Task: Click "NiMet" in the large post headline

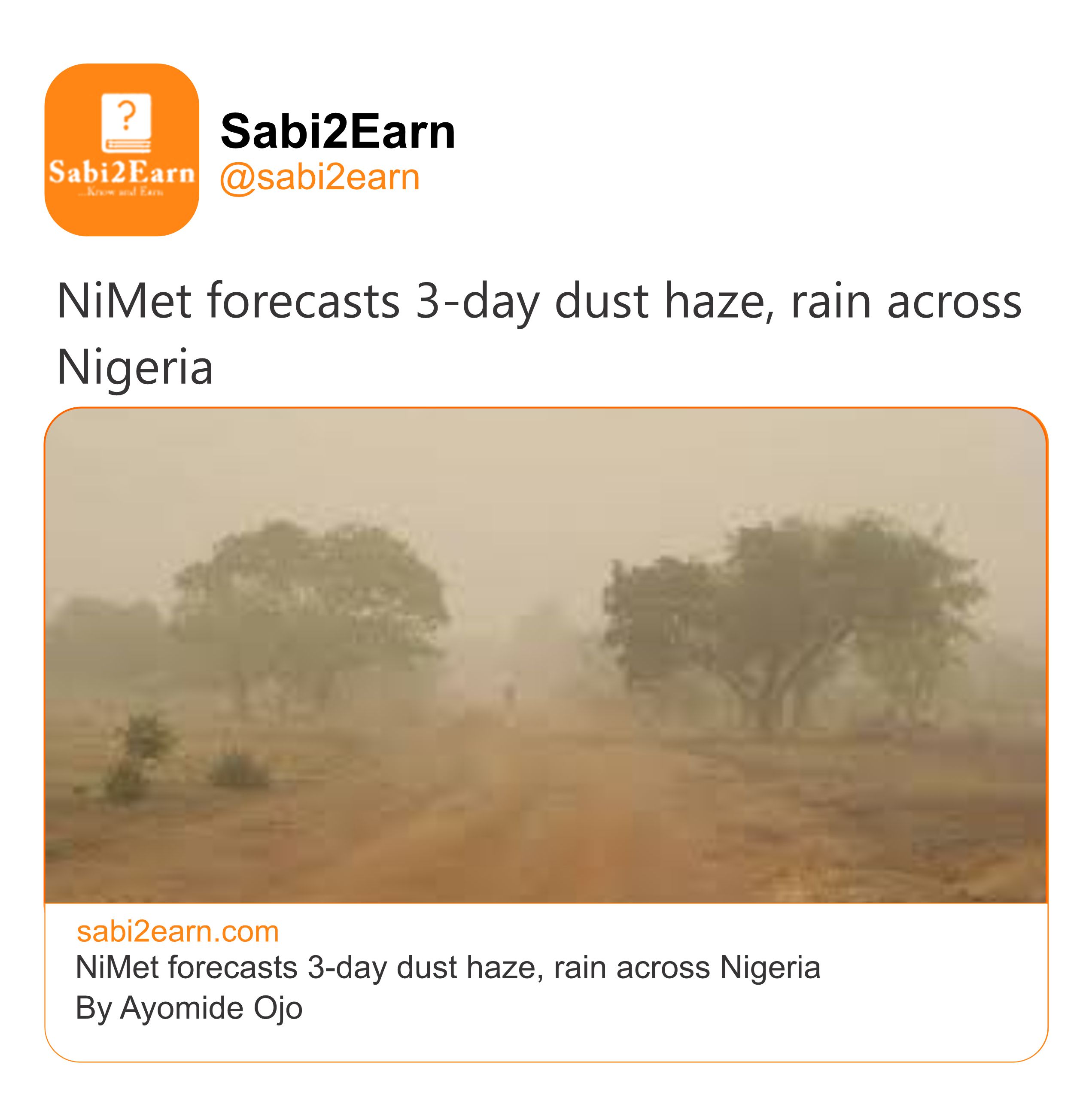Action: pyautogui.click(x=124, y=301)
